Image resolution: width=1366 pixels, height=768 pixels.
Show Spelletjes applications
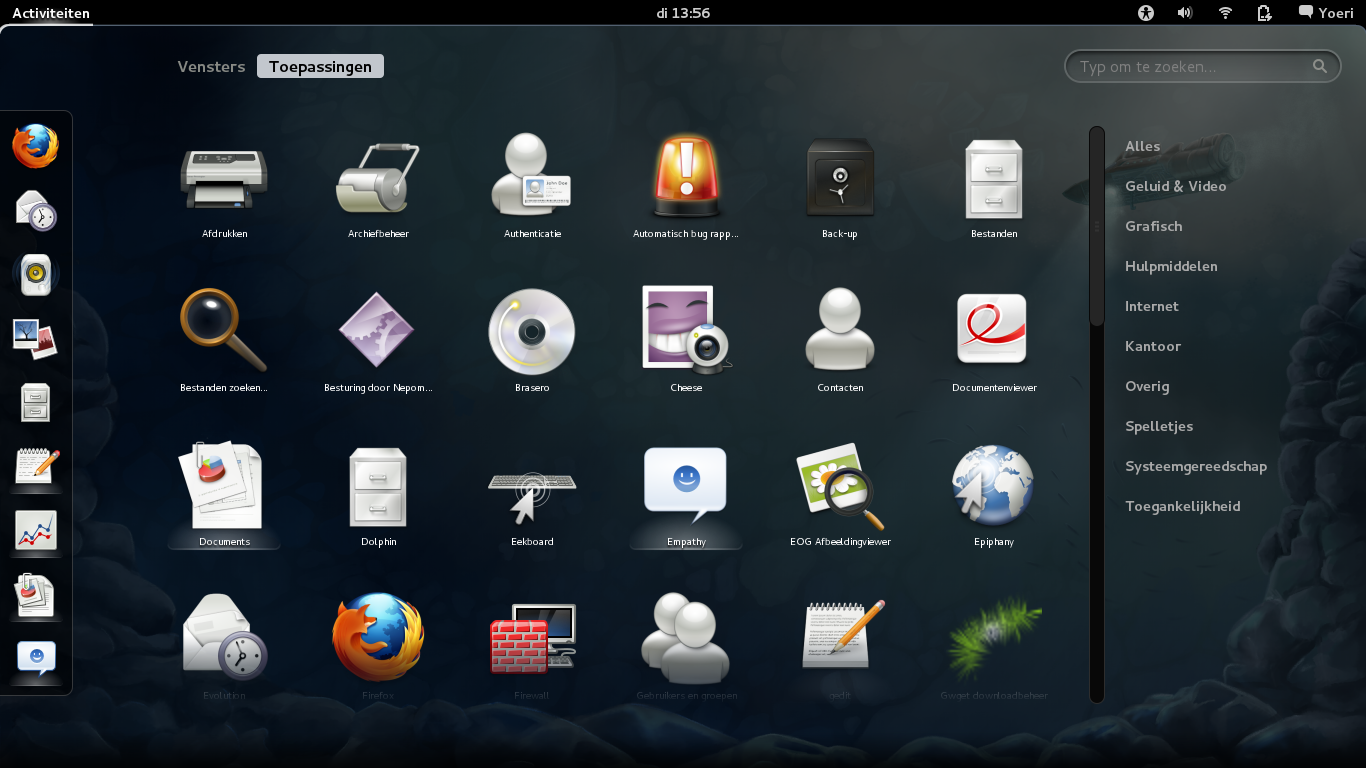pyautogui.click(x=1159, y=426)
